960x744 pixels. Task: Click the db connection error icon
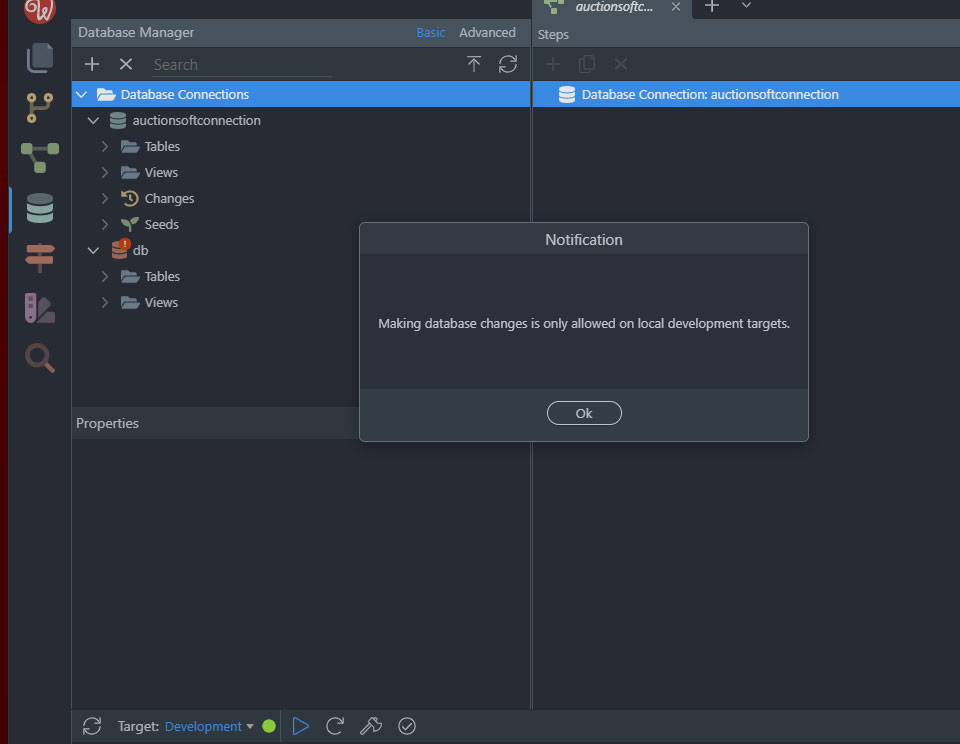click(x=120, y=249)
